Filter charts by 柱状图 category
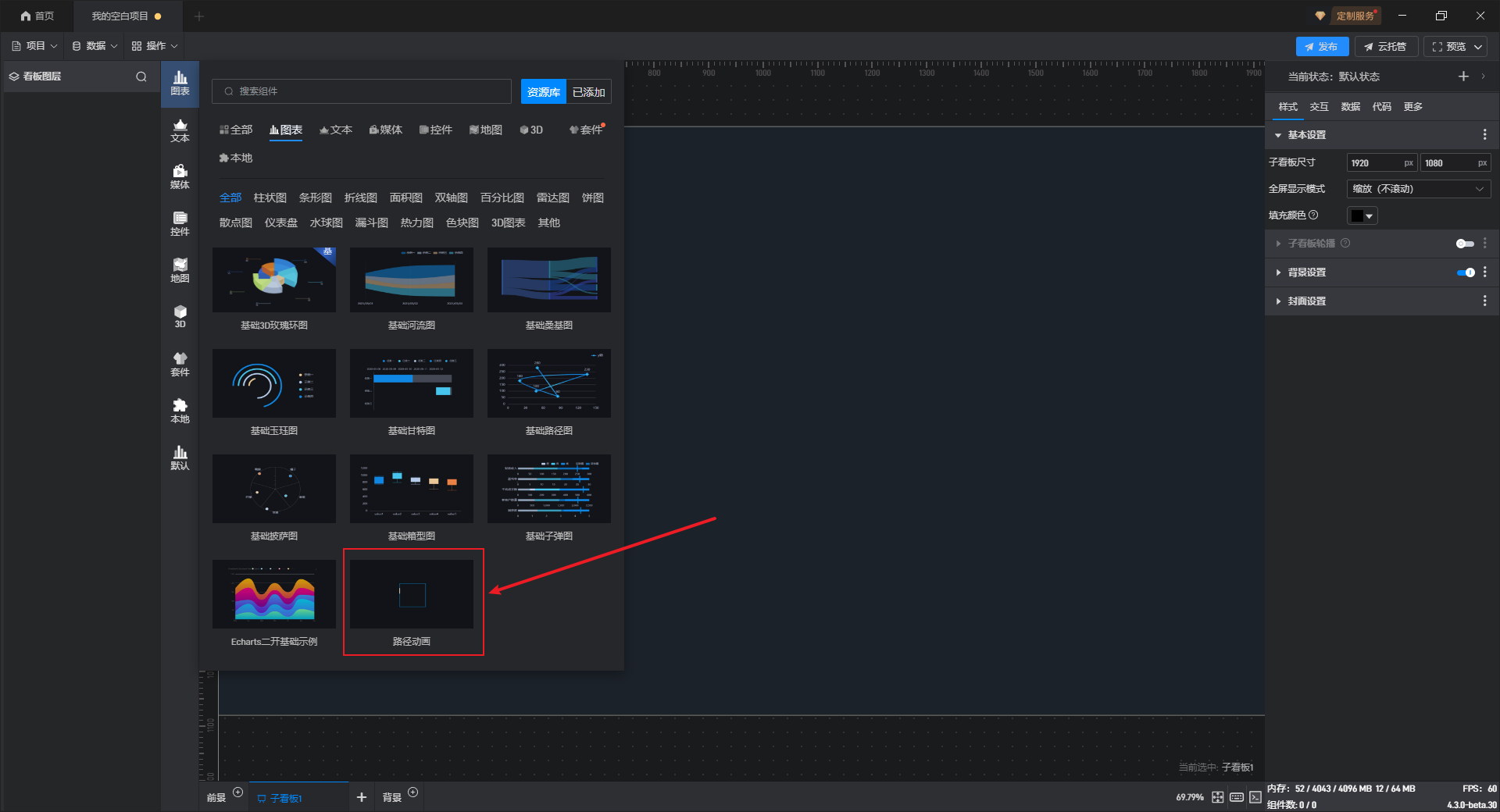1500x812 pixels. click(x=270, y=198)
